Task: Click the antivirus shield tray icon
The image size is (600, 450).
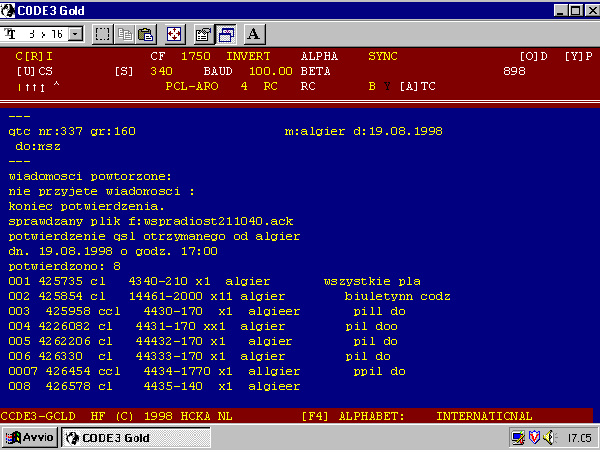Action: [534, 437]
